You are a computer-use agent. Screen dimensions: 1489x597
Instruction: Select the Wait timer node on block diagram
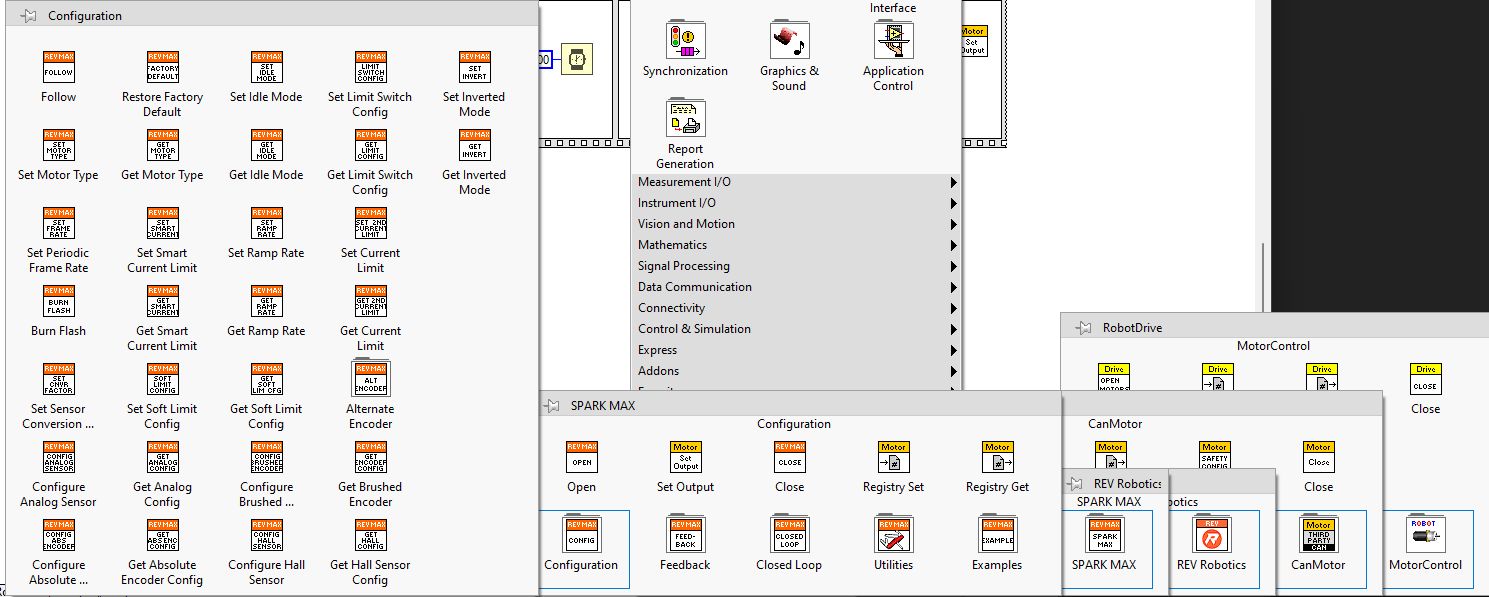pyautogui.click(x=576, y=60)
